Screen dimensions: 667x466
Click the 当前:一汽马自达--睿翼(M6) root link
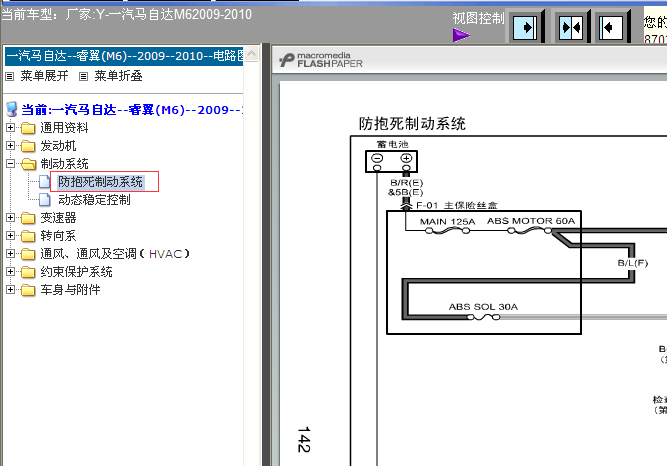coord(132,110)
